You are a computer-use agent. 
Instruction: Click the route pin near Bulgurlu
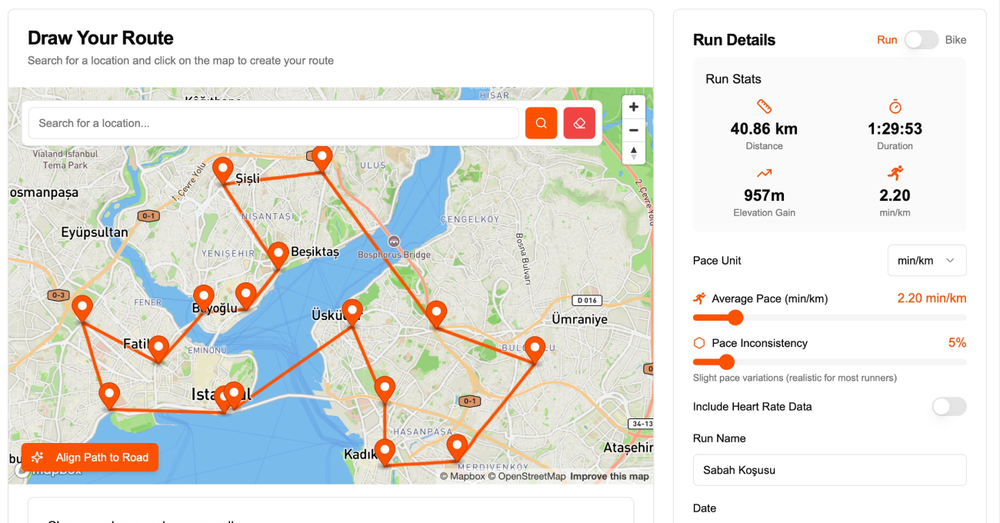point(535,350)
